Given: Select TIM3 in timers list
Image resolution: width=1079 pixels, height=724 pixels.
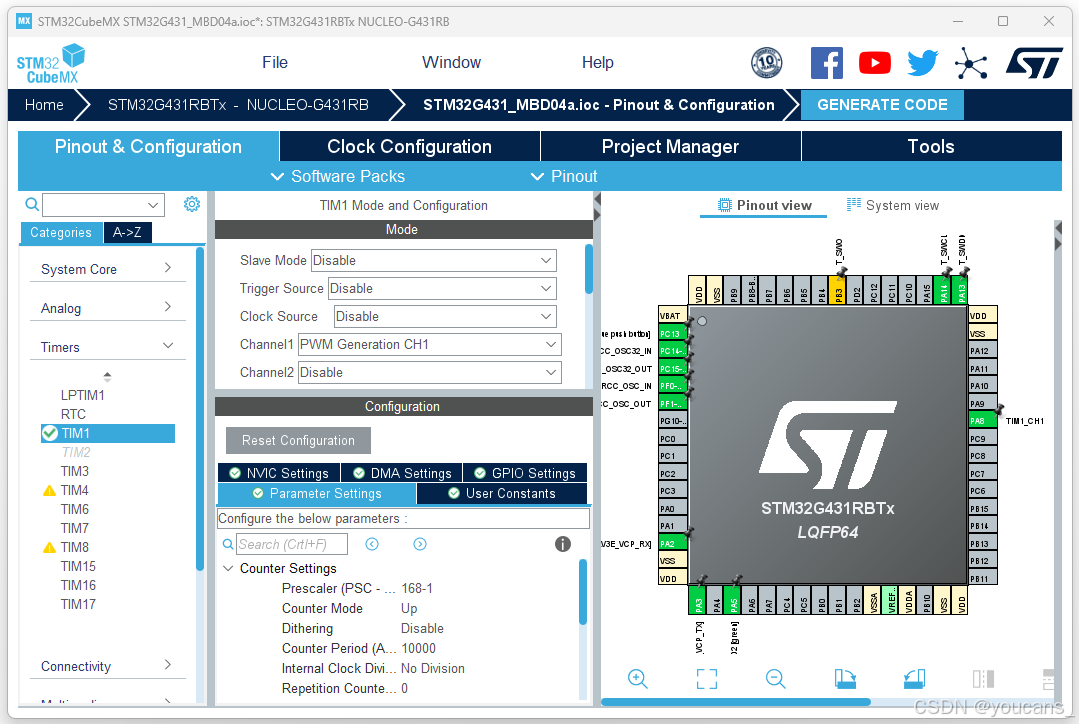Looking at the screenshot, I should tap(74, 471).
